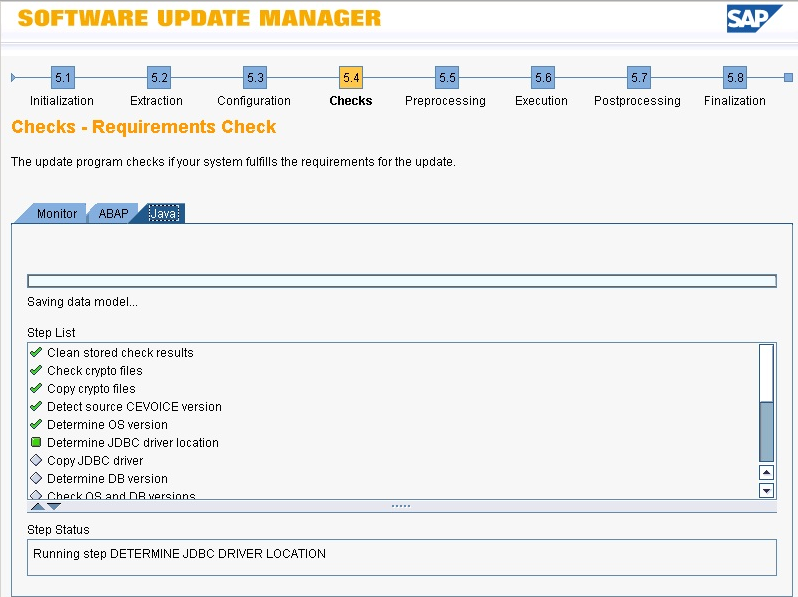Screen dimensions: 798x597
Task: Click the Saving data model progress bar
Action: click(x=402, y=281)
